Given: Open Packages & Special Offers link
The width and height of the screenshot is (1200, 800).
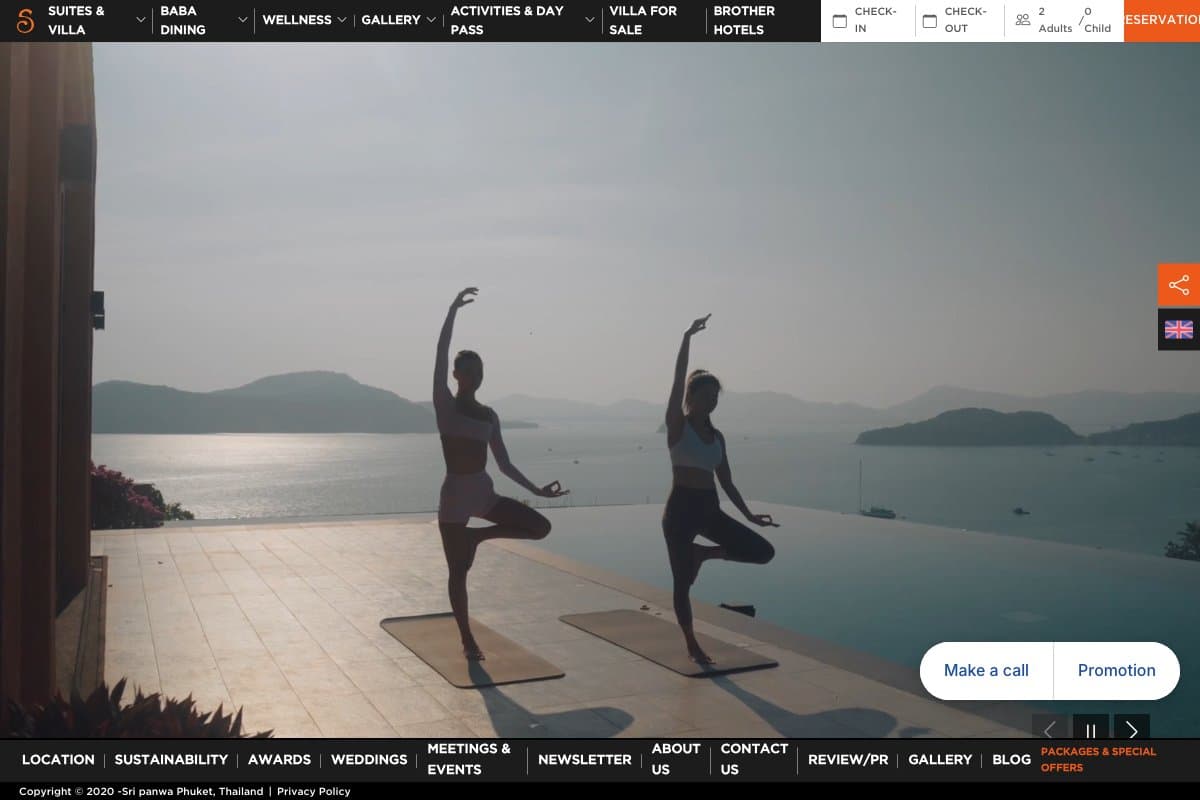Looking at the screenshot, I should 1098,759.
